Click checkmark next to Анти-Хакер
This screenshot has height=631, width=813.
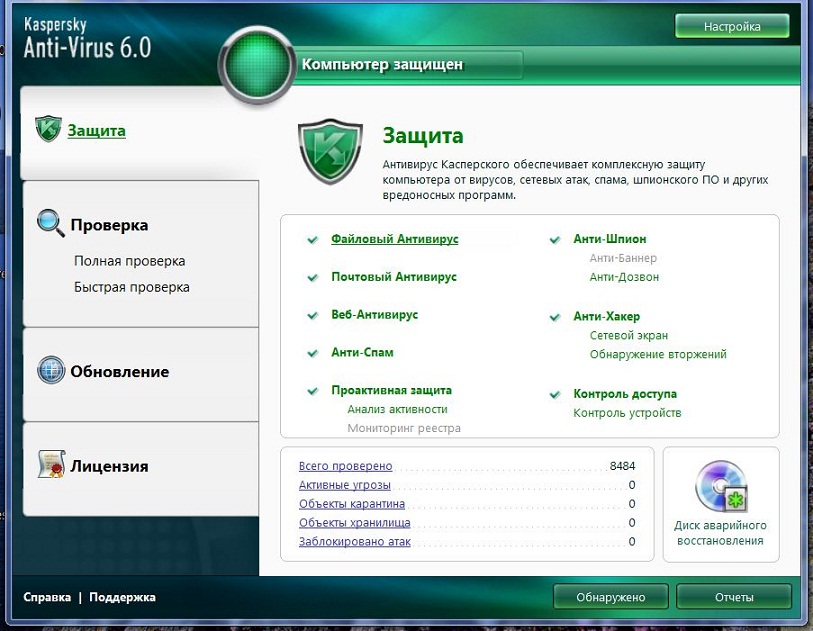[555, 317]
